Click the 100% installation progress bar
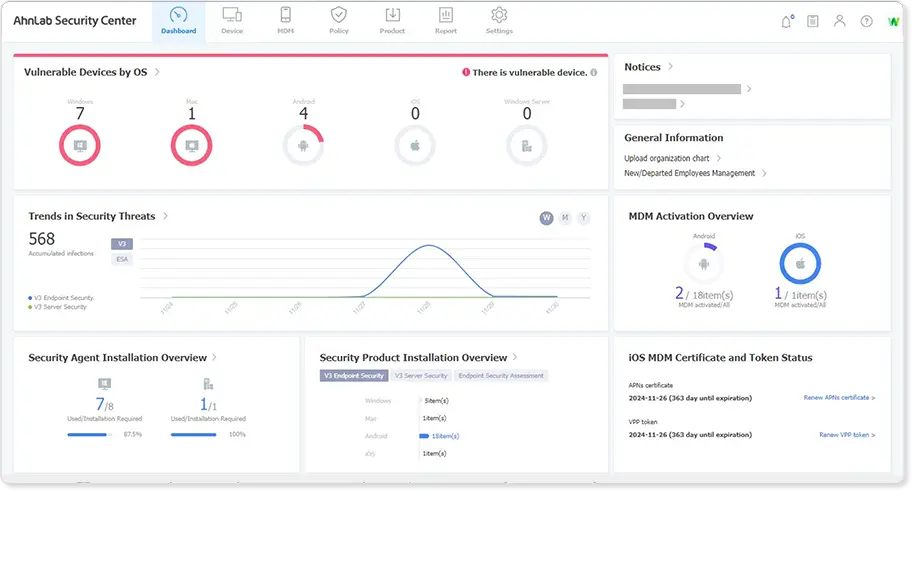The image size is (912, 564). point(194,434)
